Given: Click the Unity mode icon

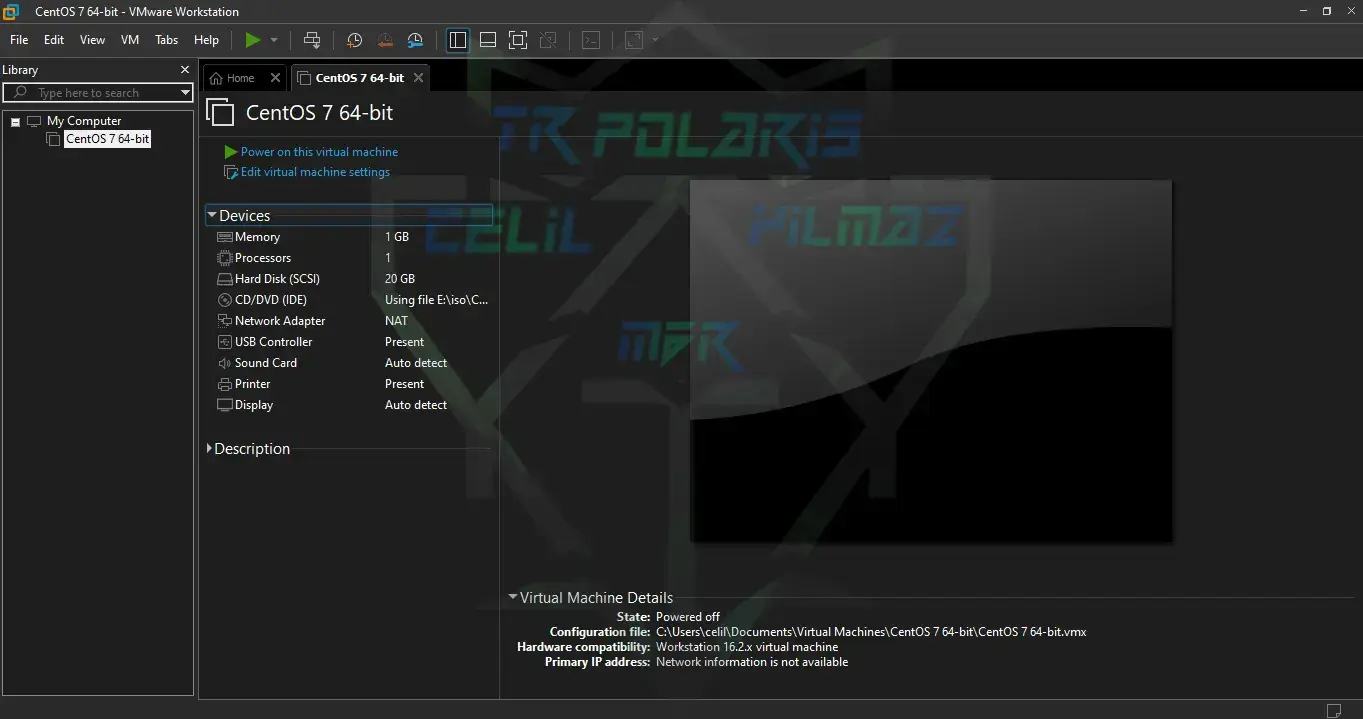Looking at the screenshot, I should [x=548, y=40].
